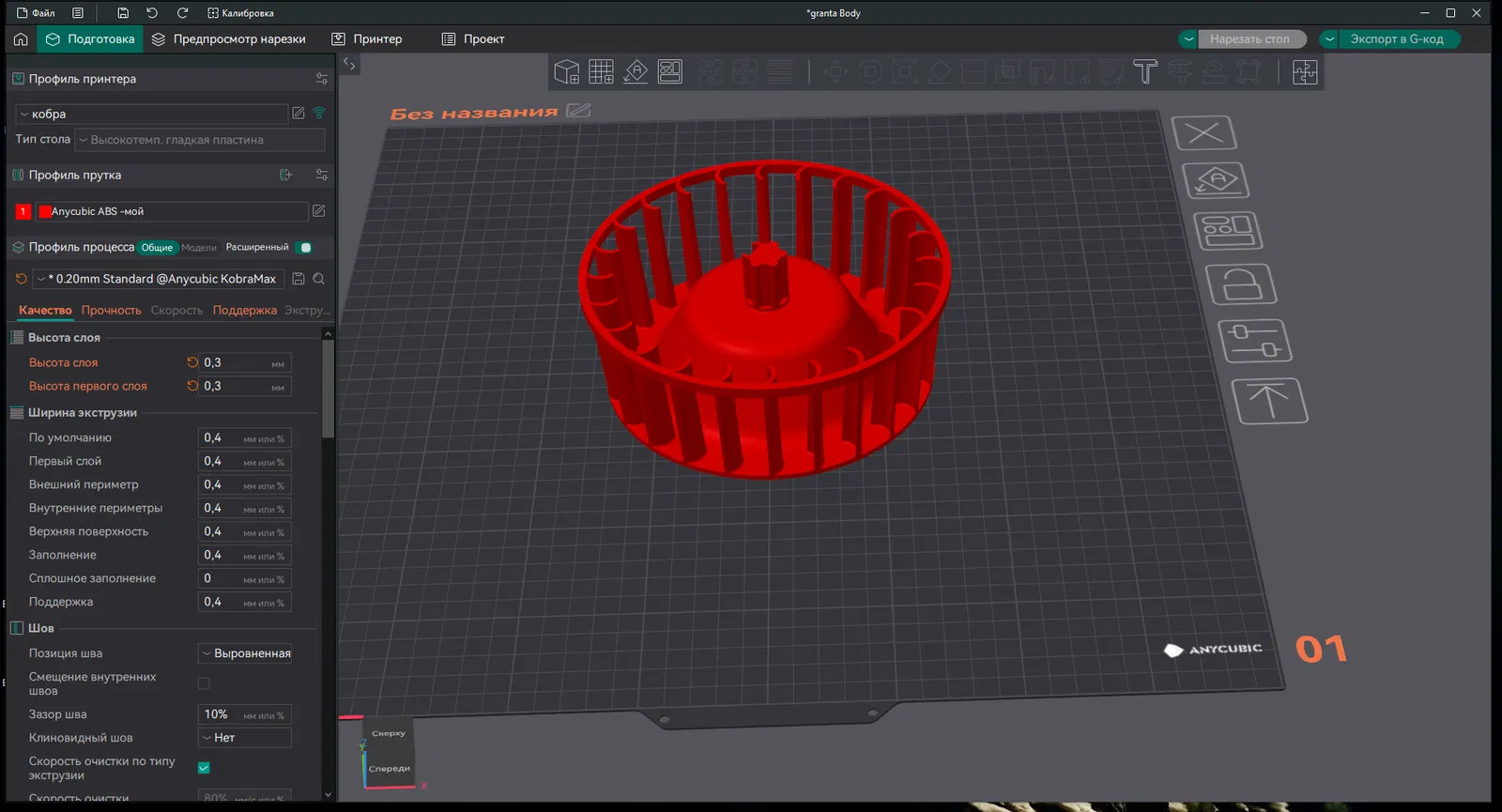The image size is (1502, 812).
Task: Click the Undo arrow in title bar
Action: (152, 13)
